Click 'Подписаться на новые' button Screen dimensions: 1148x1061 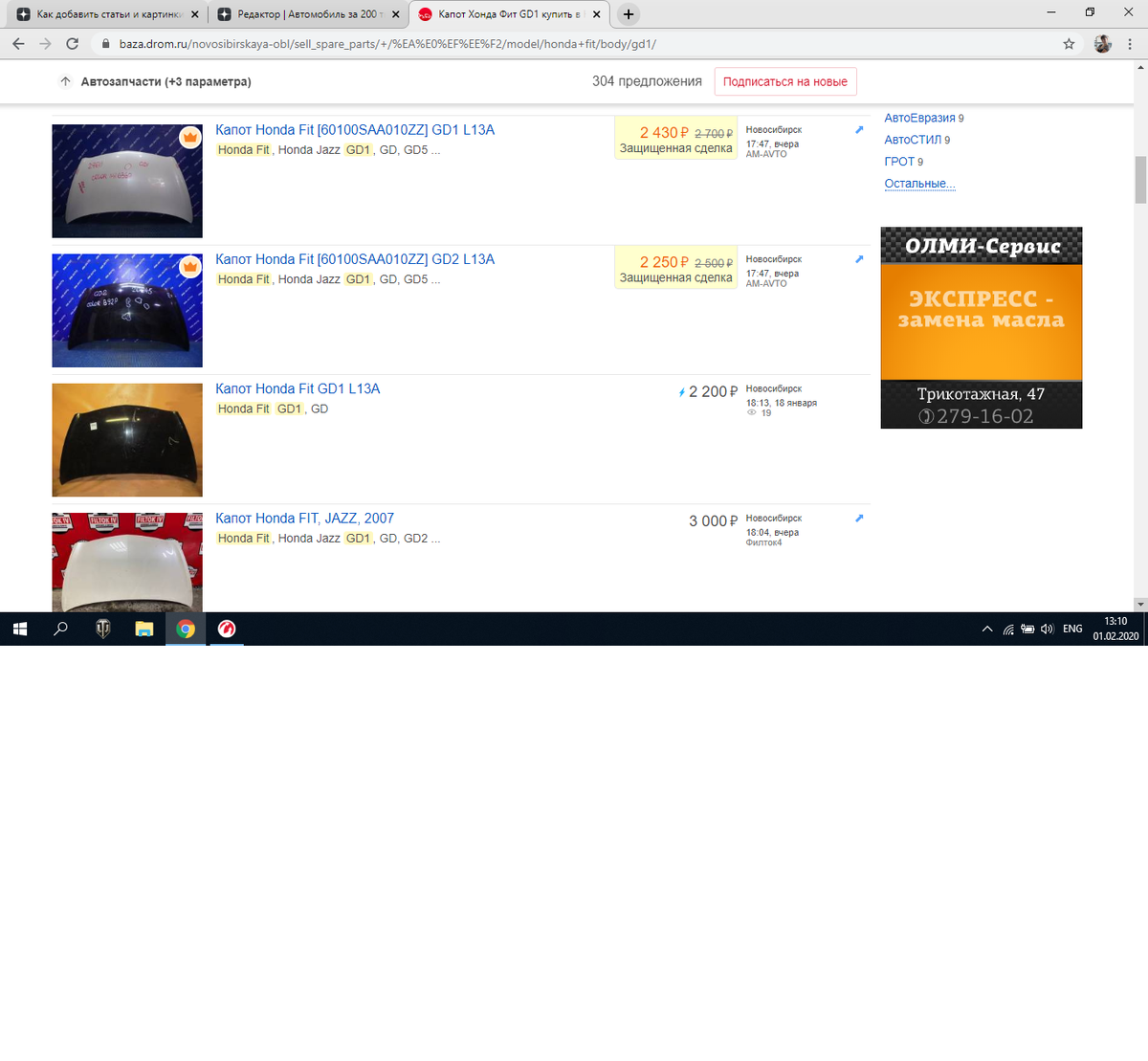click(x=785, y=81)
